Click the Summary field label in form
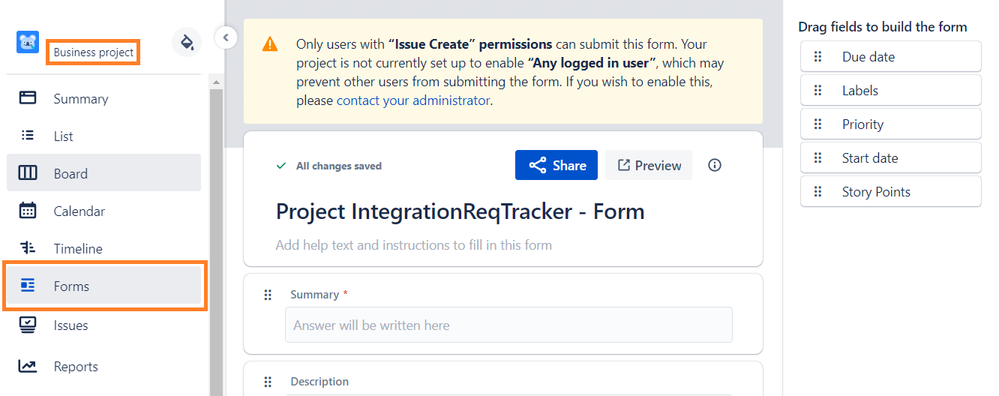The height and width of the screenshot is (396, 999). coord(315,295)
